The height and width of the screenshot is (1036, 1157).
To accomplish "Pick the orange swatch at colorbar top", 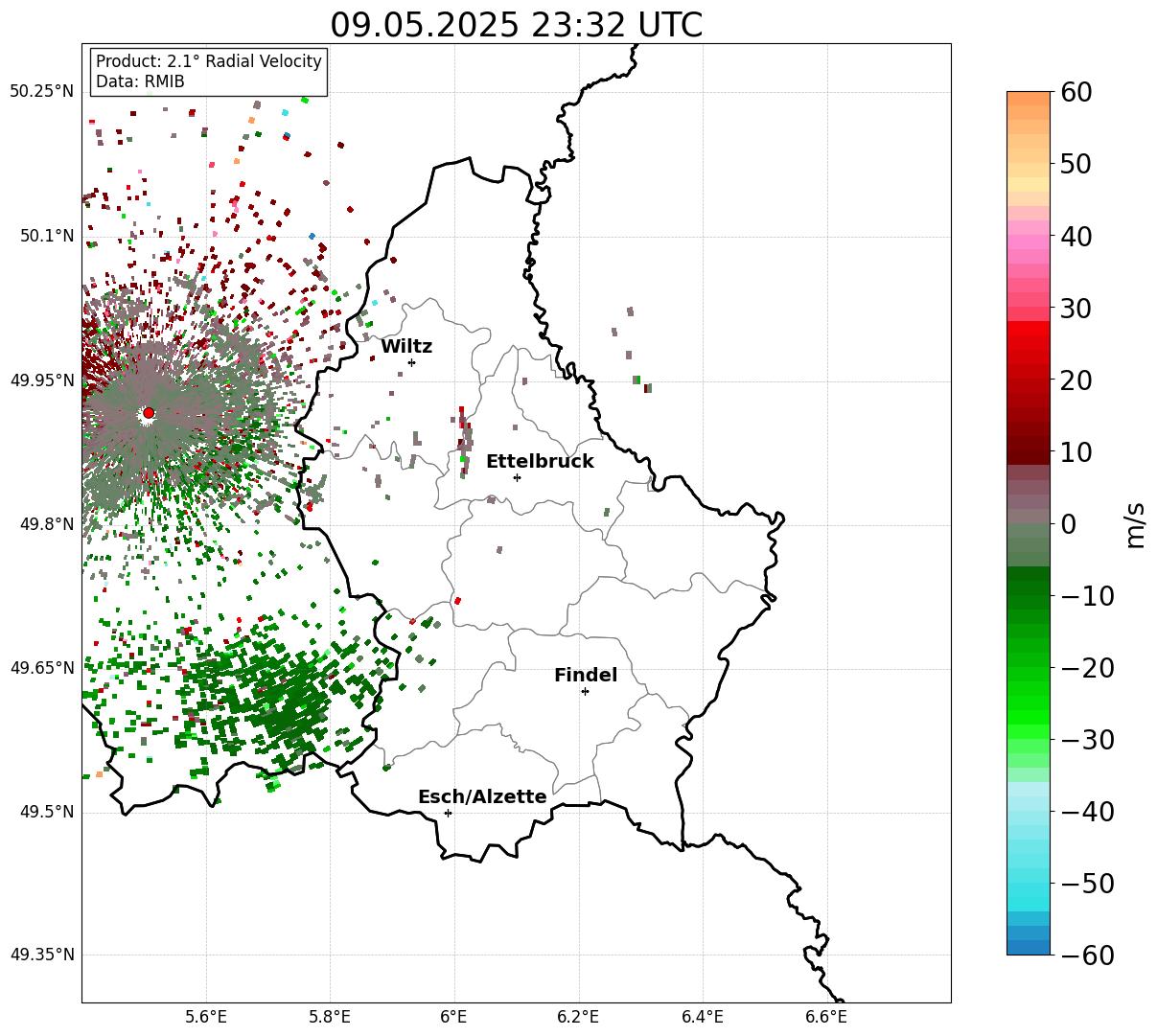I will pyautogui.click(x=1029, y=99).
